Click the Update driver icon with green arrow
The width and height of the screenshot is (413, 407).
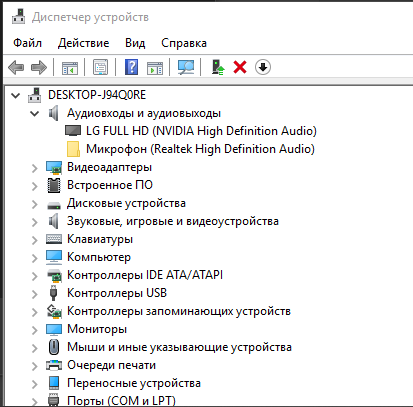(x=218, y=67)
